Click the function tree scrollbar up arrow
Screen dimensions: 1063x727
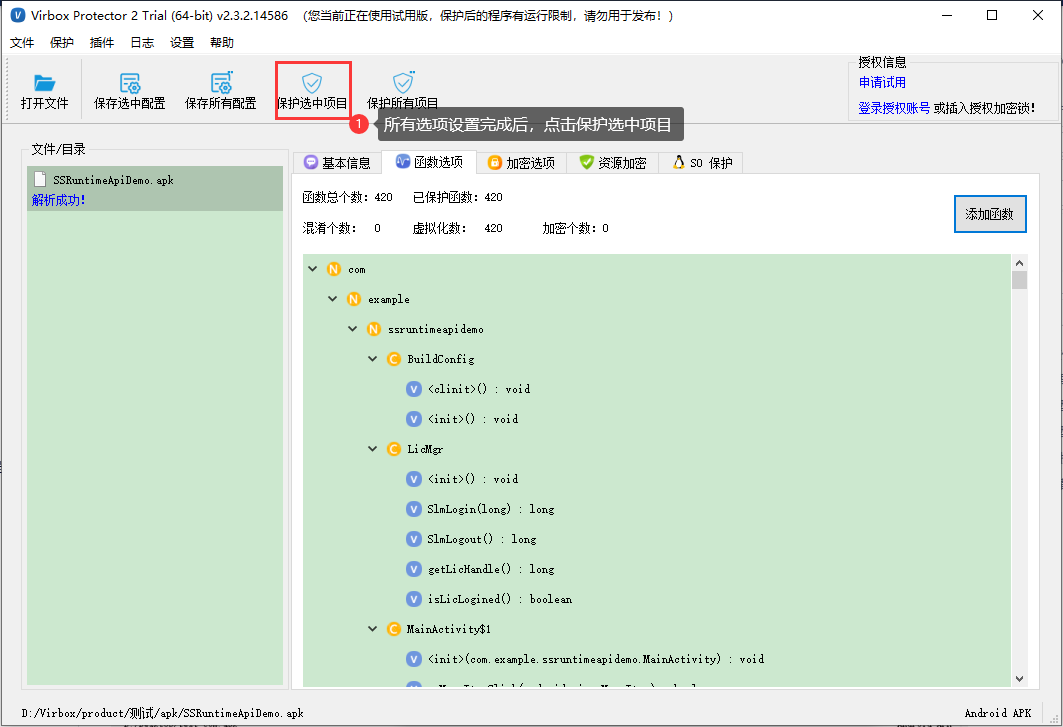(x=1020, y=263)
